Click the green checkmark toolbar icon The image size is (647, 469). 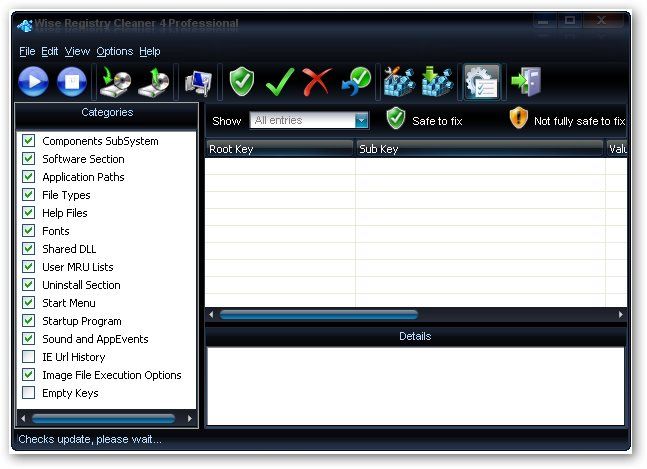[x=280, y=82]
